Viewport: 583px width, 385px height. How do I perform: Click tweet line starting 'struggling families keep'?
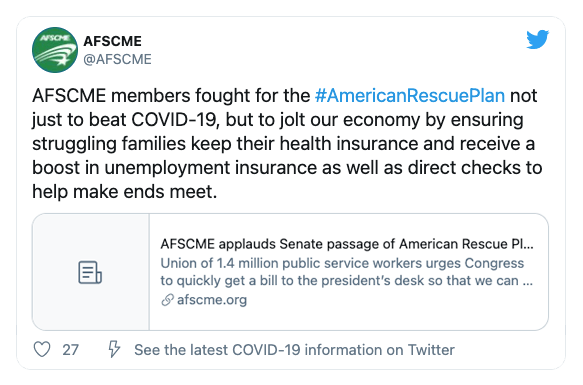[283, 144]
